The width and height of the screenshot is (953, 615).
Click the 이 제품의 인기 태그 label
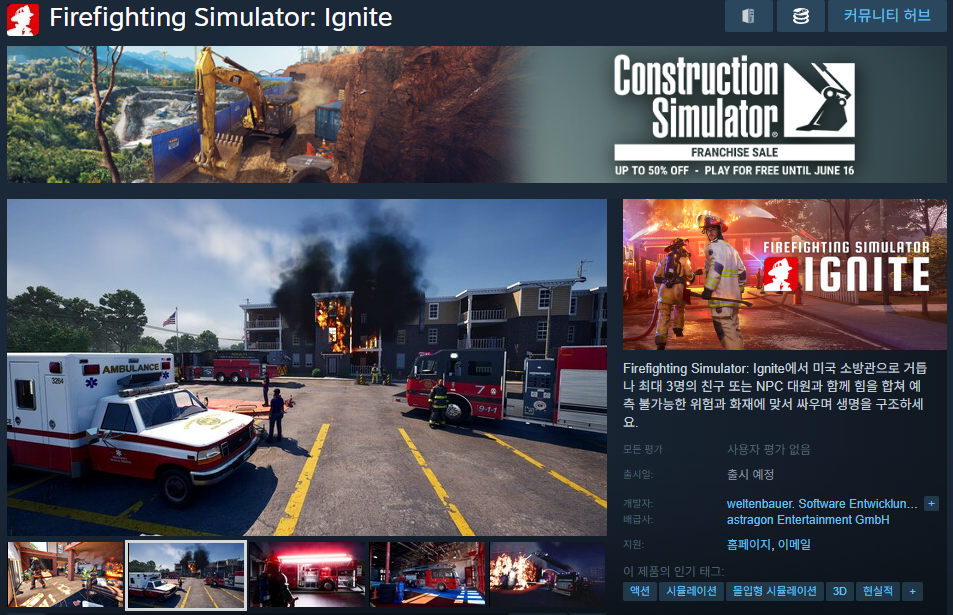673,571
